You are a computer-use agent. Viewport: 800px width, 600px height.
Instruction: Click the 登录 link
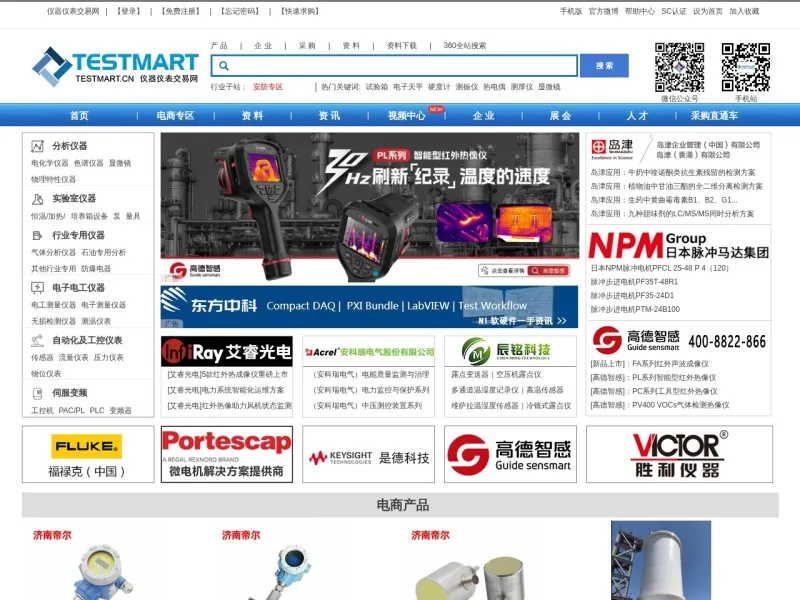[129, 11]
